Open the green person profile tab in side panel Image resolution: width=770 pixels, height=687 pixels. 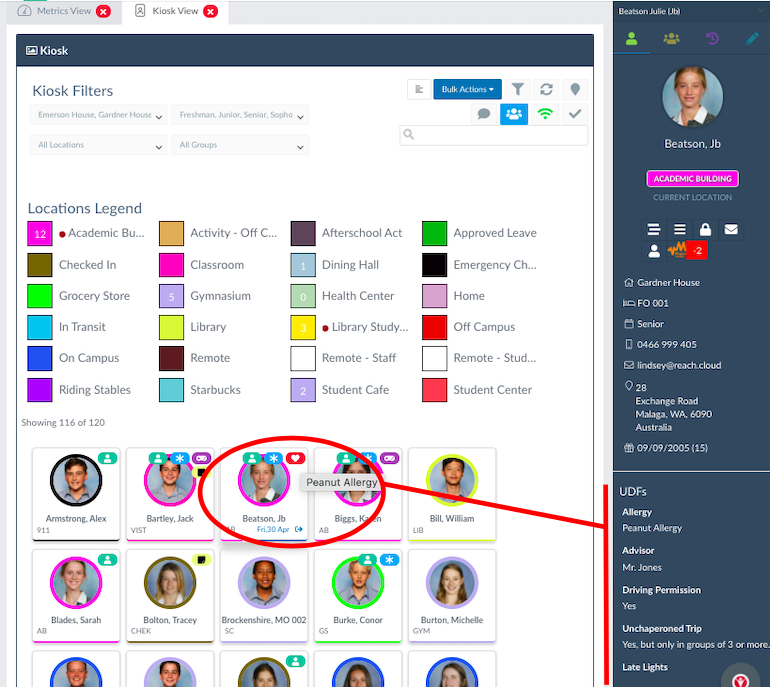pos(632,39)
